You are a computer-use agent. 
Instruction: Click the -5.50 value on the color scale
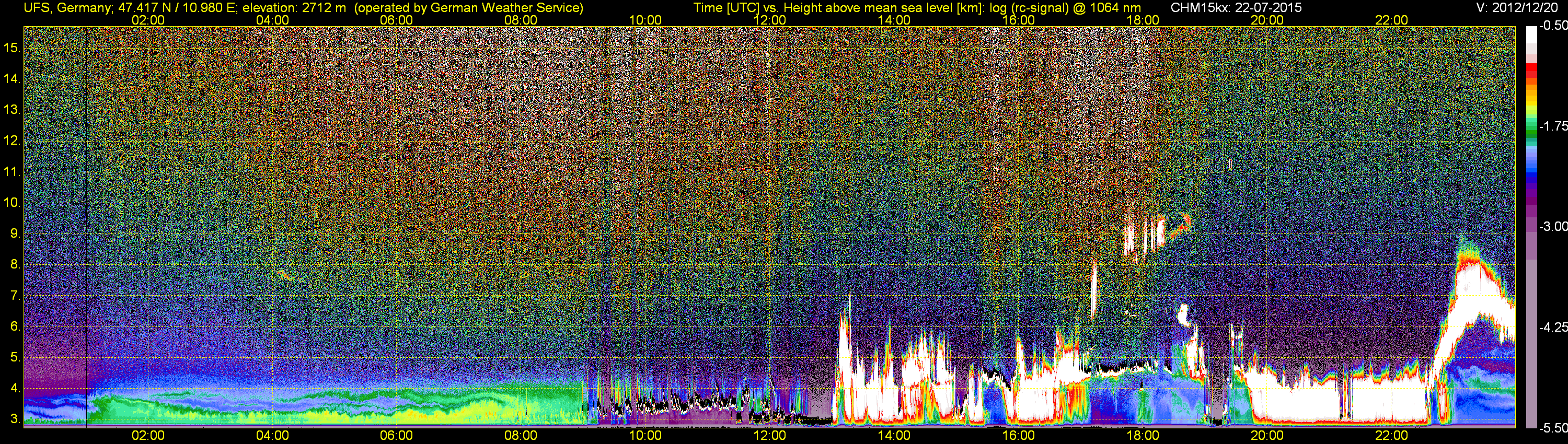[x=1553, y=428]
